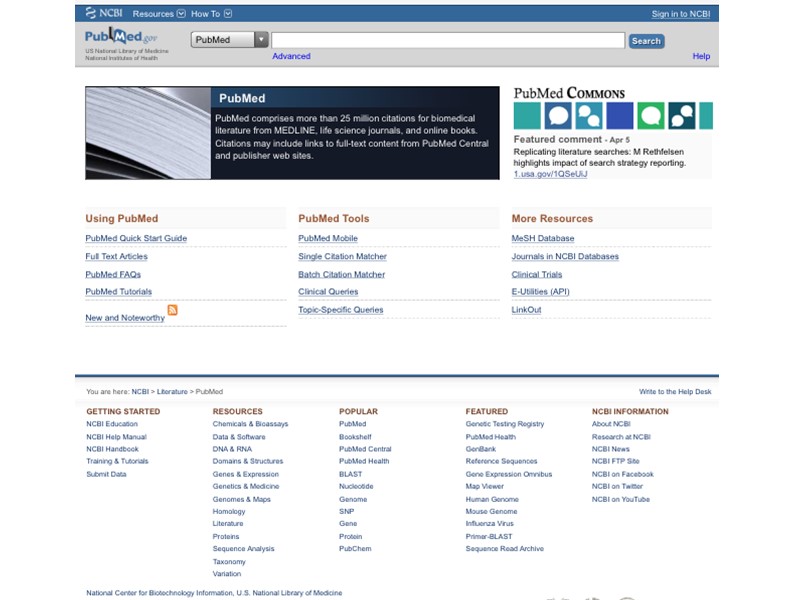Open Bookshelf footer link
Image resolution: width=800 pixels, height=600 pixels.
tap(355, 437)
